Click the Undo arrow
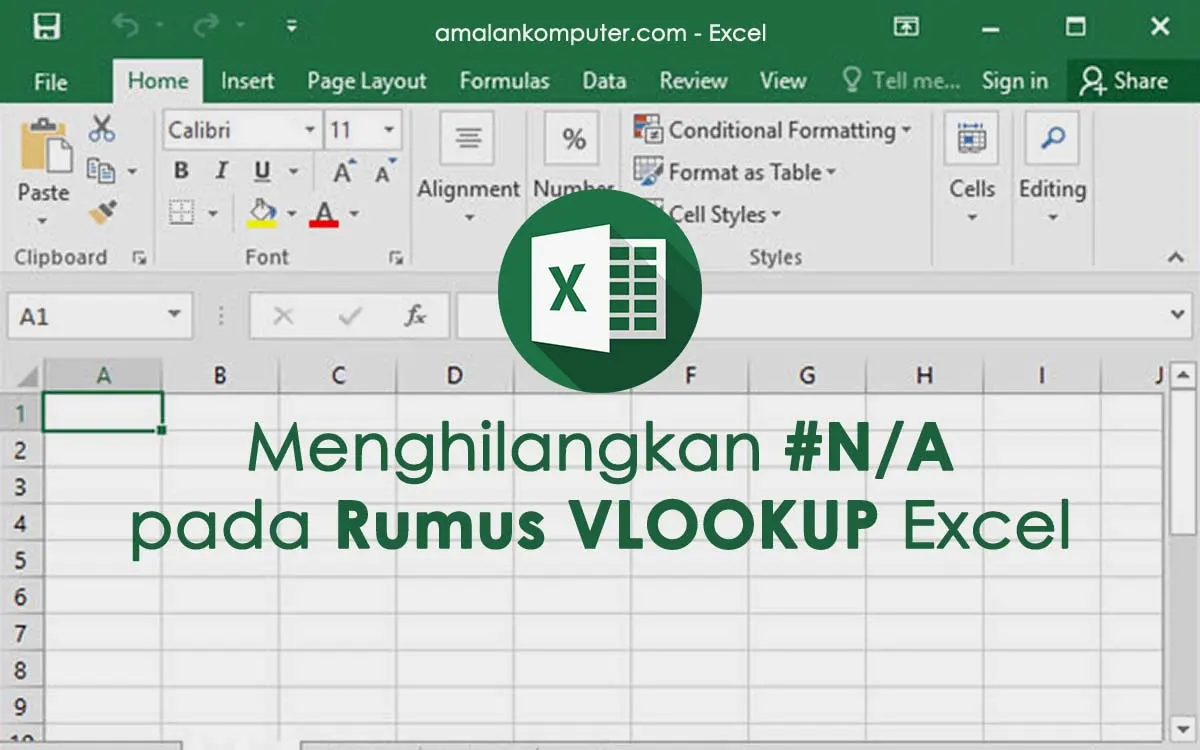The height and width of the screenshot is (750, 1200). [x=127, y=27]
